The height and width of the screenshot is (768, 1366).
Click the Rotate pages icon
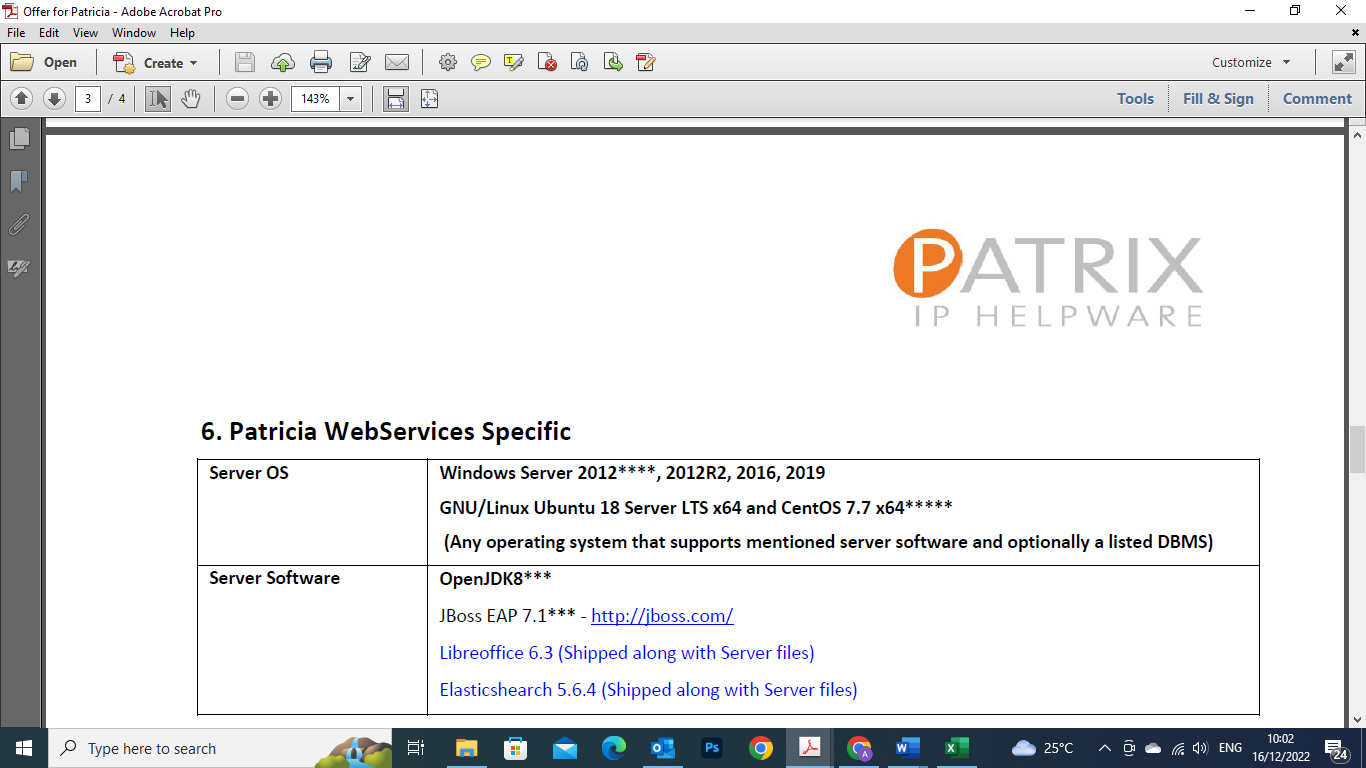click(580, 62)
